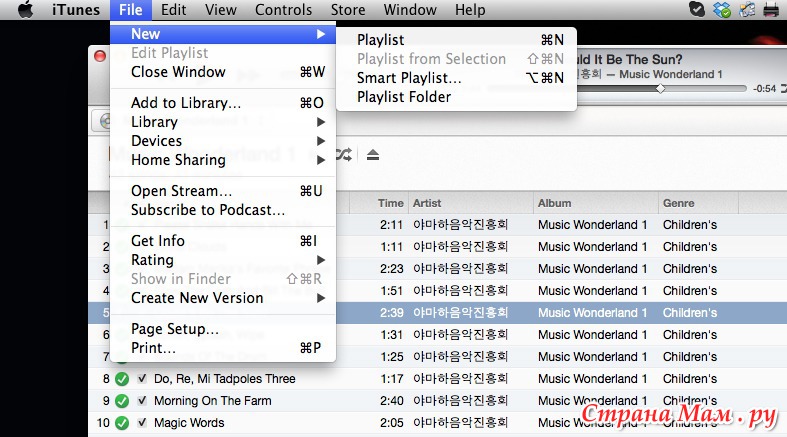Select Do, Re, Mi Tadpoles Three title
The image size is (787, 437).
click(225, 379)
